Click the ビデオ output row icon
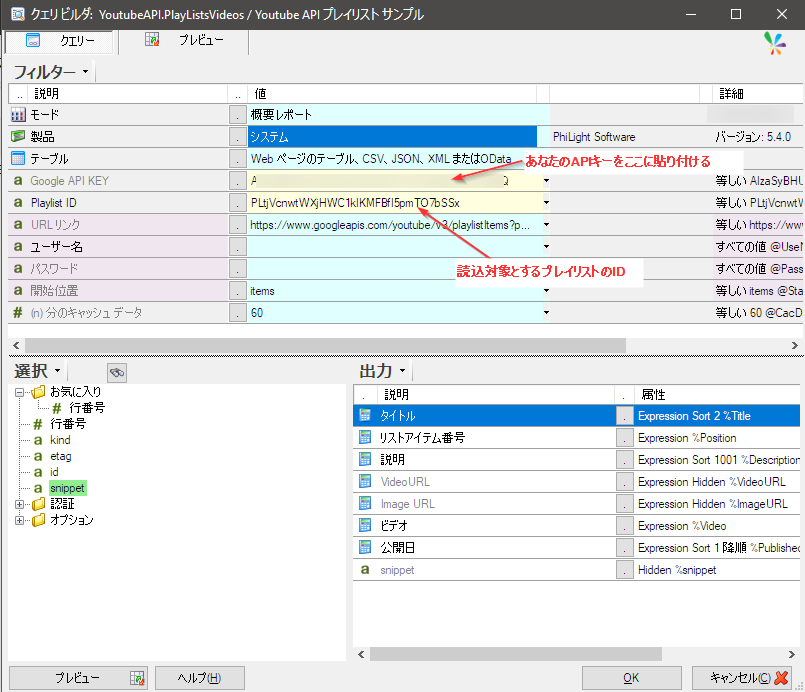 365,526
